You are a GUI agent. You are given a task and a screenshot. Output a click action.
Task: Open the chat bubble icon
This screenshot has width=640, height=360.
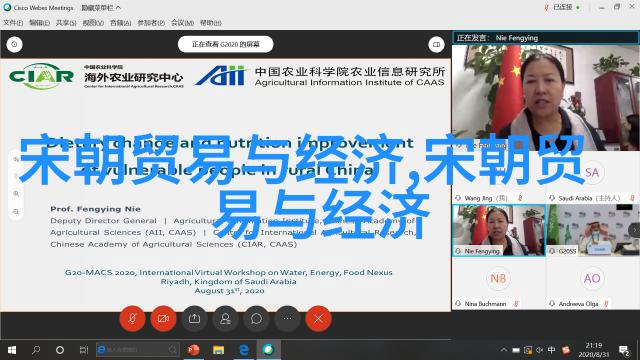256,318
